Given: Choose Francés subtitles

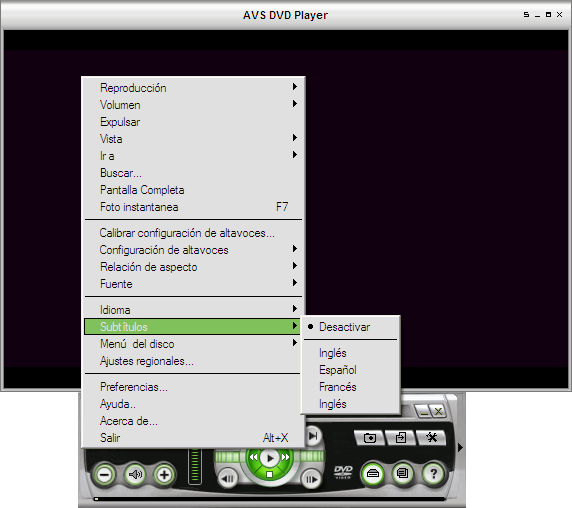Looking at the screenshot, I should [351, 387].
